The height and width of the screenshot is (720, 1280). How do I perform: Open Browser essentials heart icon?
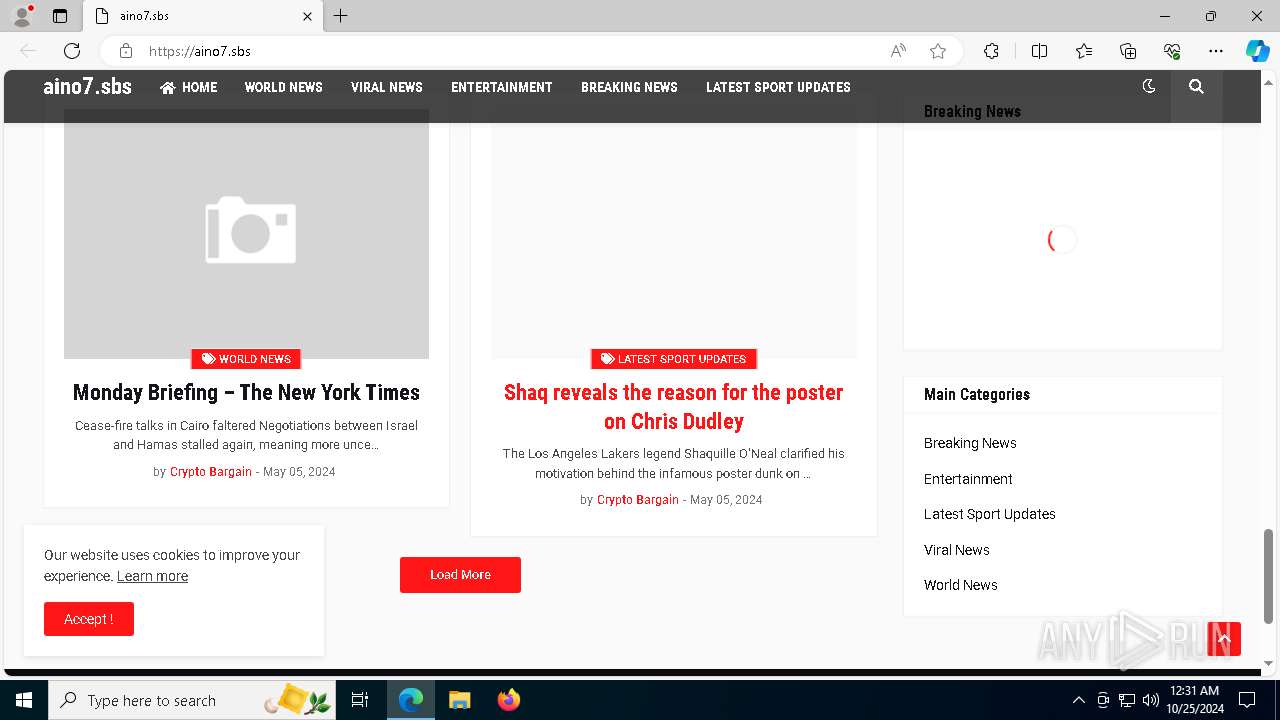click(x=1172, y=51)
